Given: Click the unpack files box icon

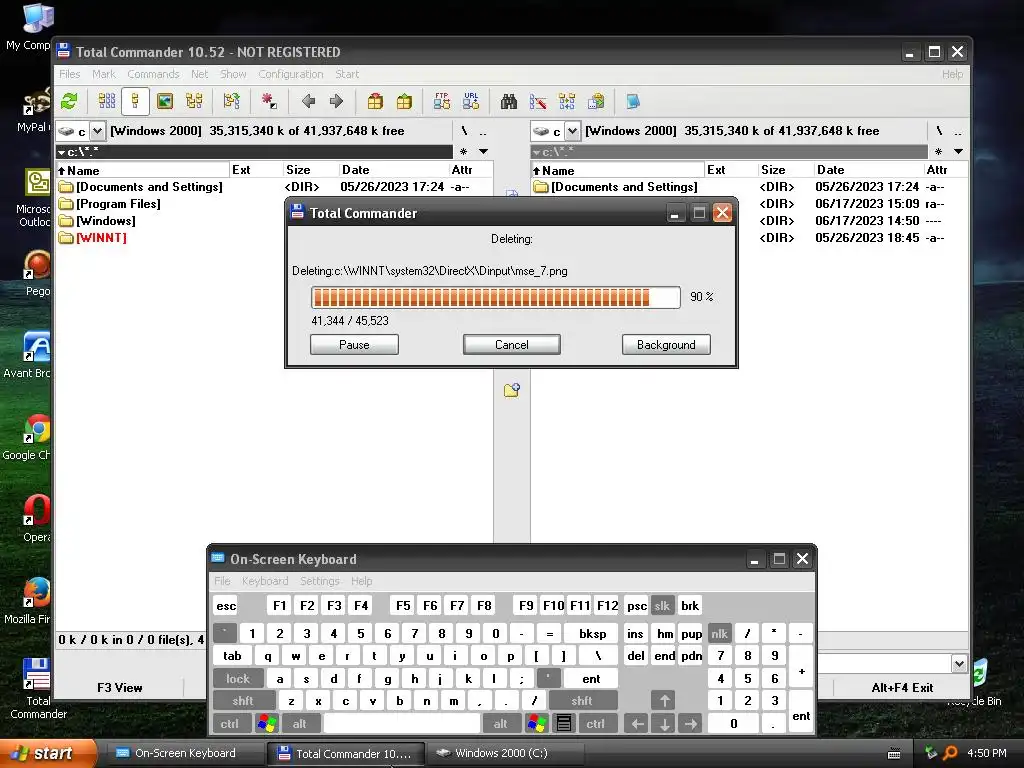Looking at the screenshot, I should (x=405, y=101).
